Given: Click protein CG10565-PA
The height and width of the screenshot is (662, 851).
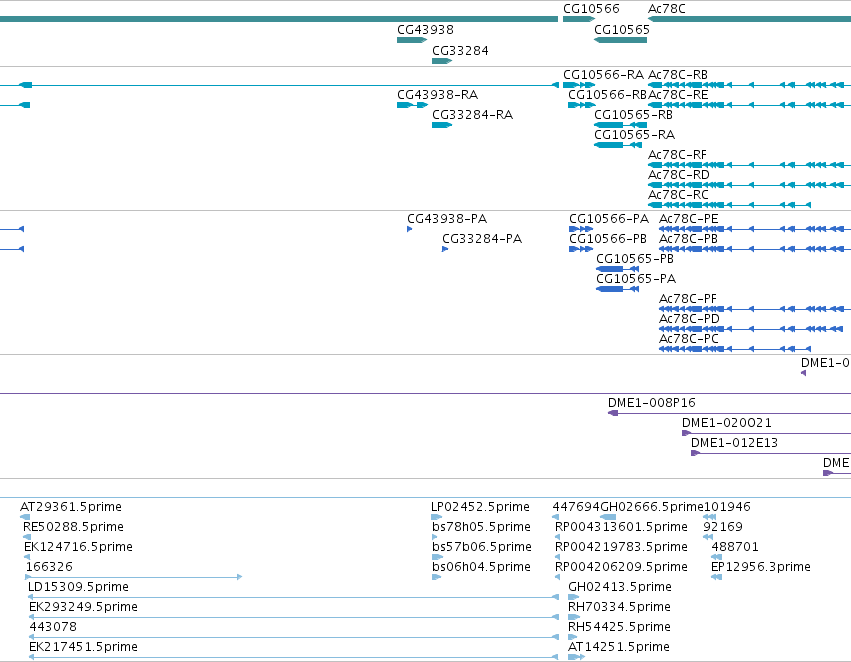Looking at the screenshot, I should click(636, 279).
